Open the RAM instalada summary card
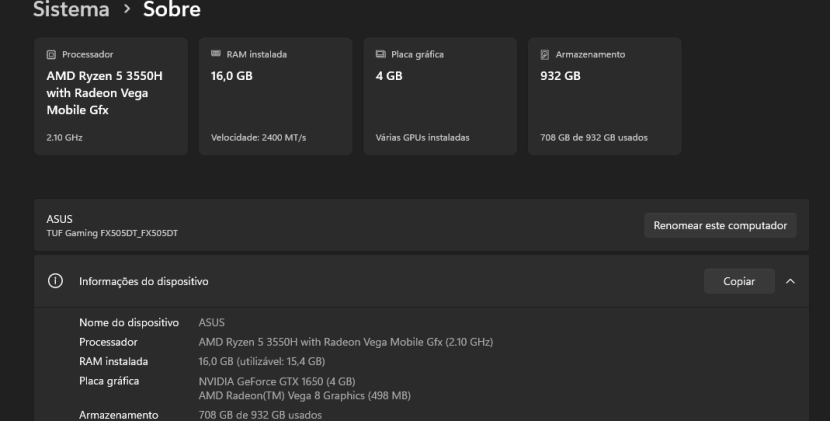 [x=276, y=96]
